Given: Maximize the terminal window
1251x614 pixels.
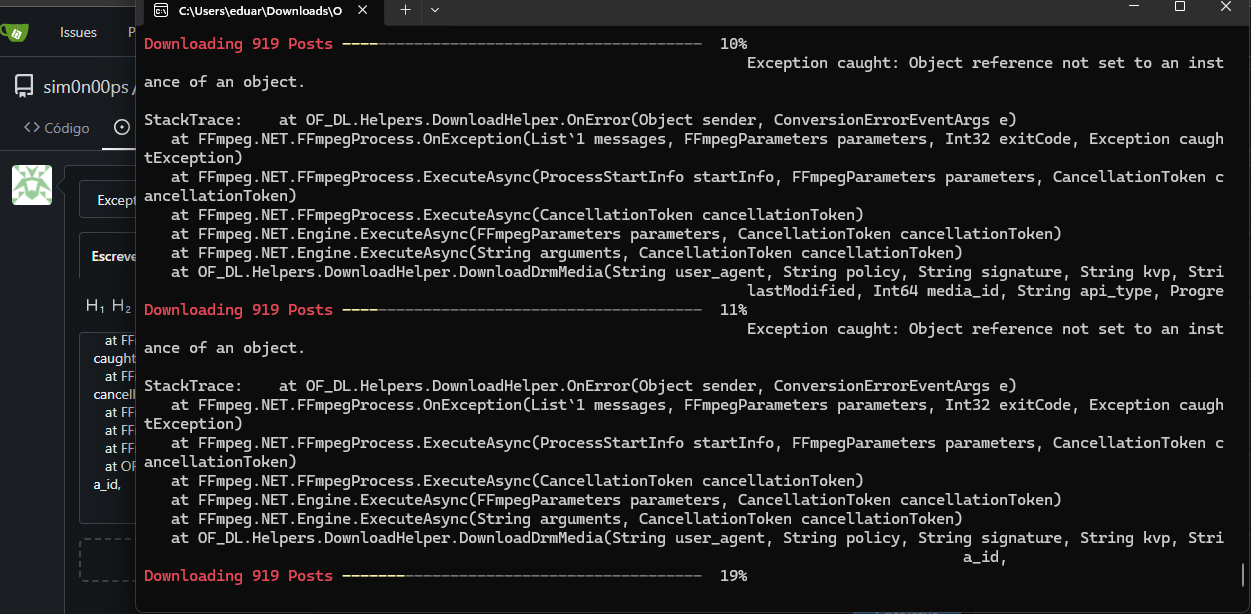Looking at the screenshot, I should click(x=1180, y=8).
